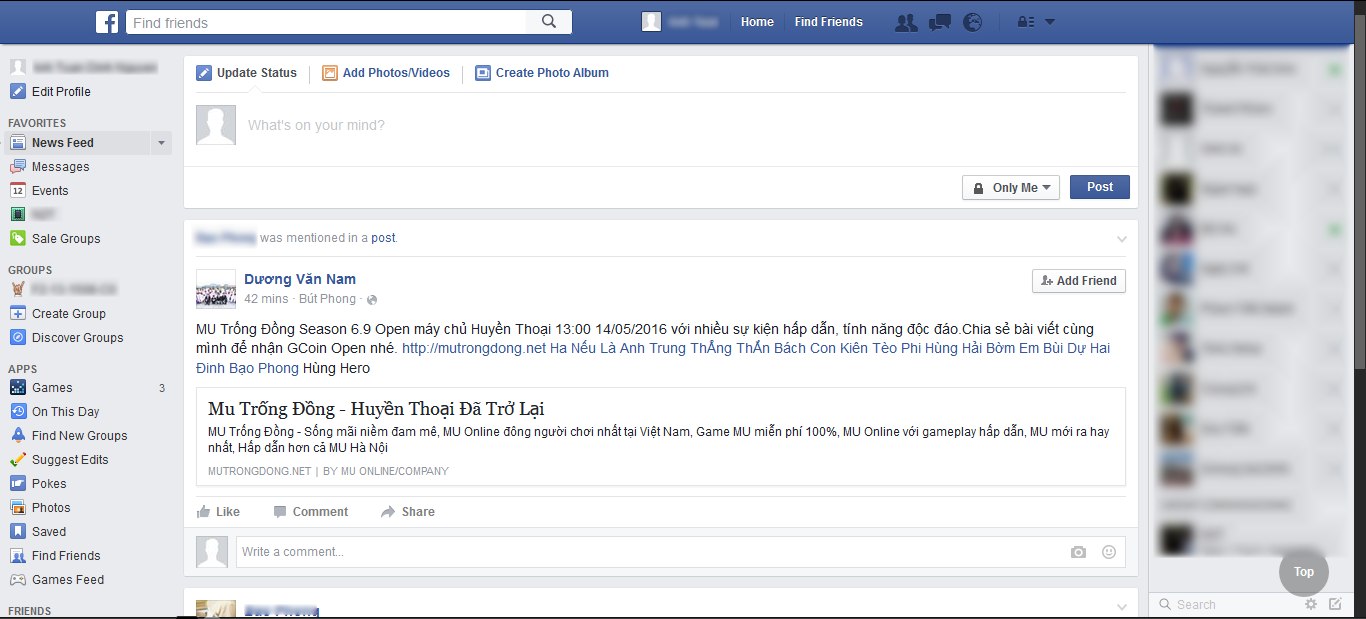Viewport: 1366px width, 619px height.
Task: Open Events in the sidebar
Action: 50,191
